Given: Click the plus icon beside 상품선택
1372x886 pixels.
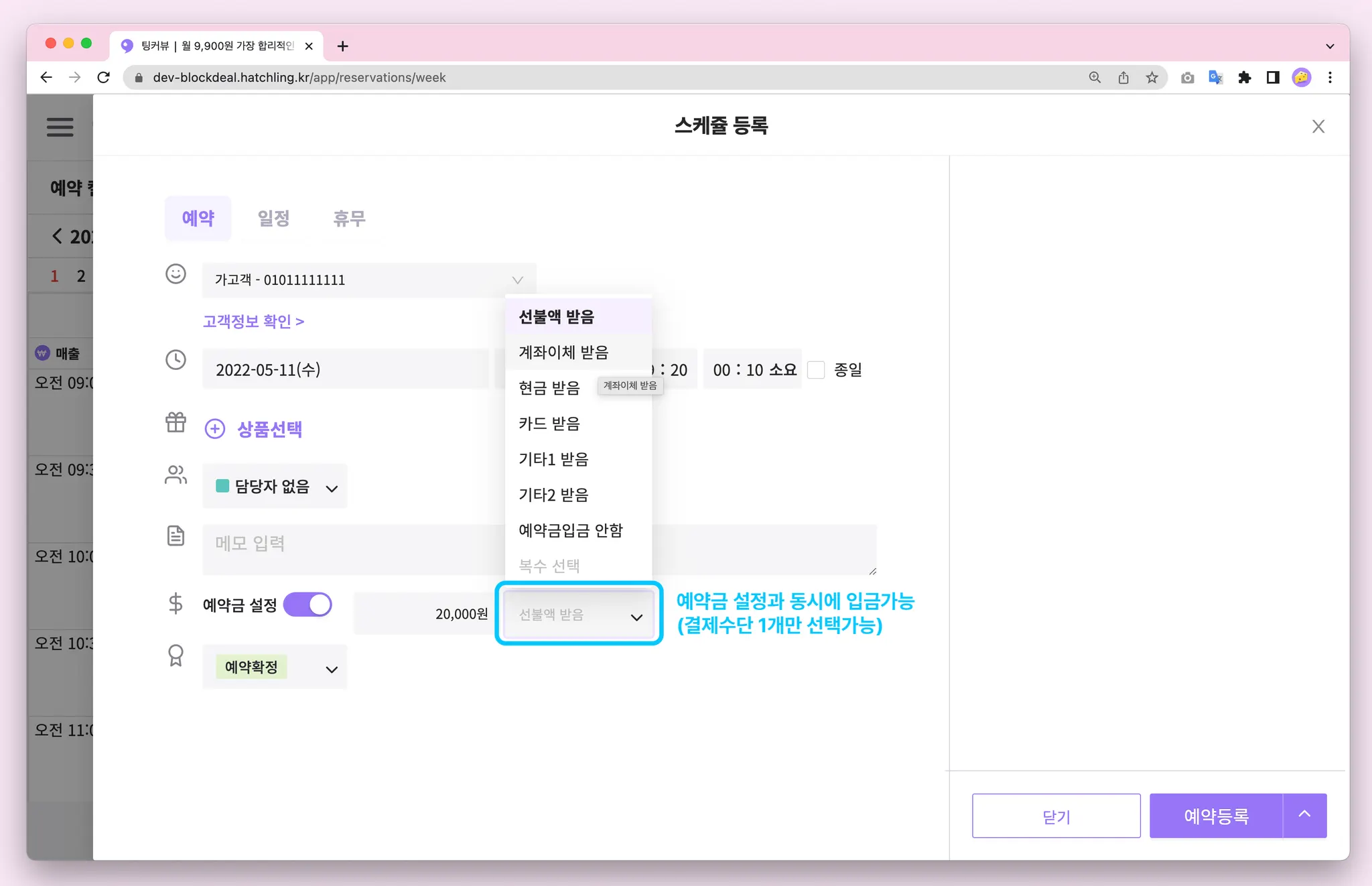Looking at the screenshot, I should click(214, 429).
